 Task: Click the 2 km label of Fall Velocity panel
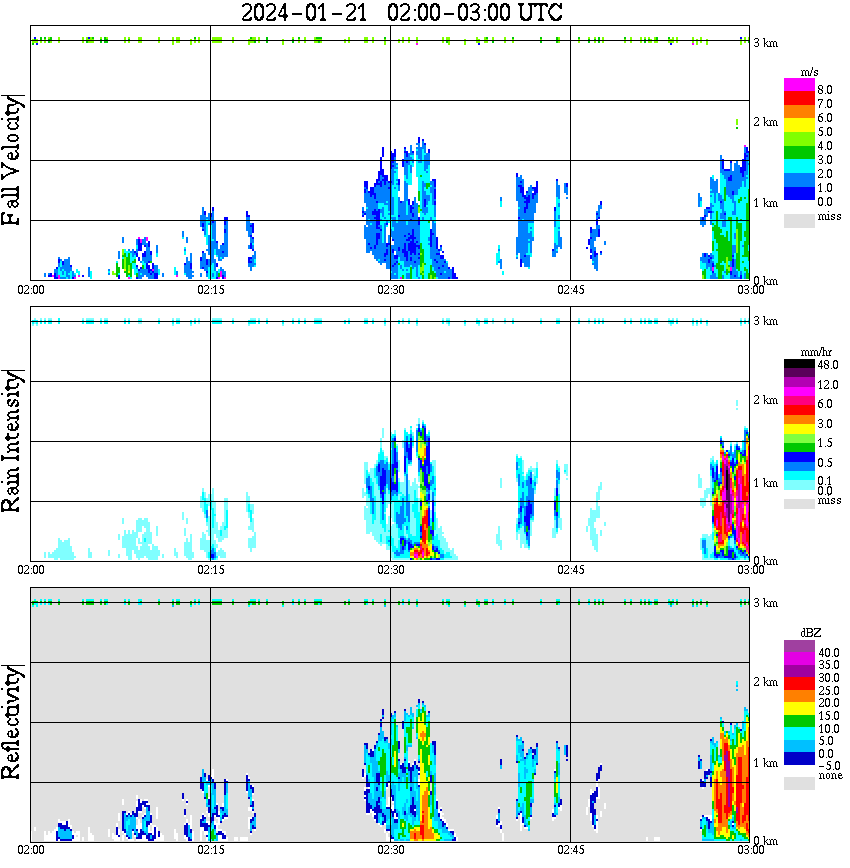point(766,122)
